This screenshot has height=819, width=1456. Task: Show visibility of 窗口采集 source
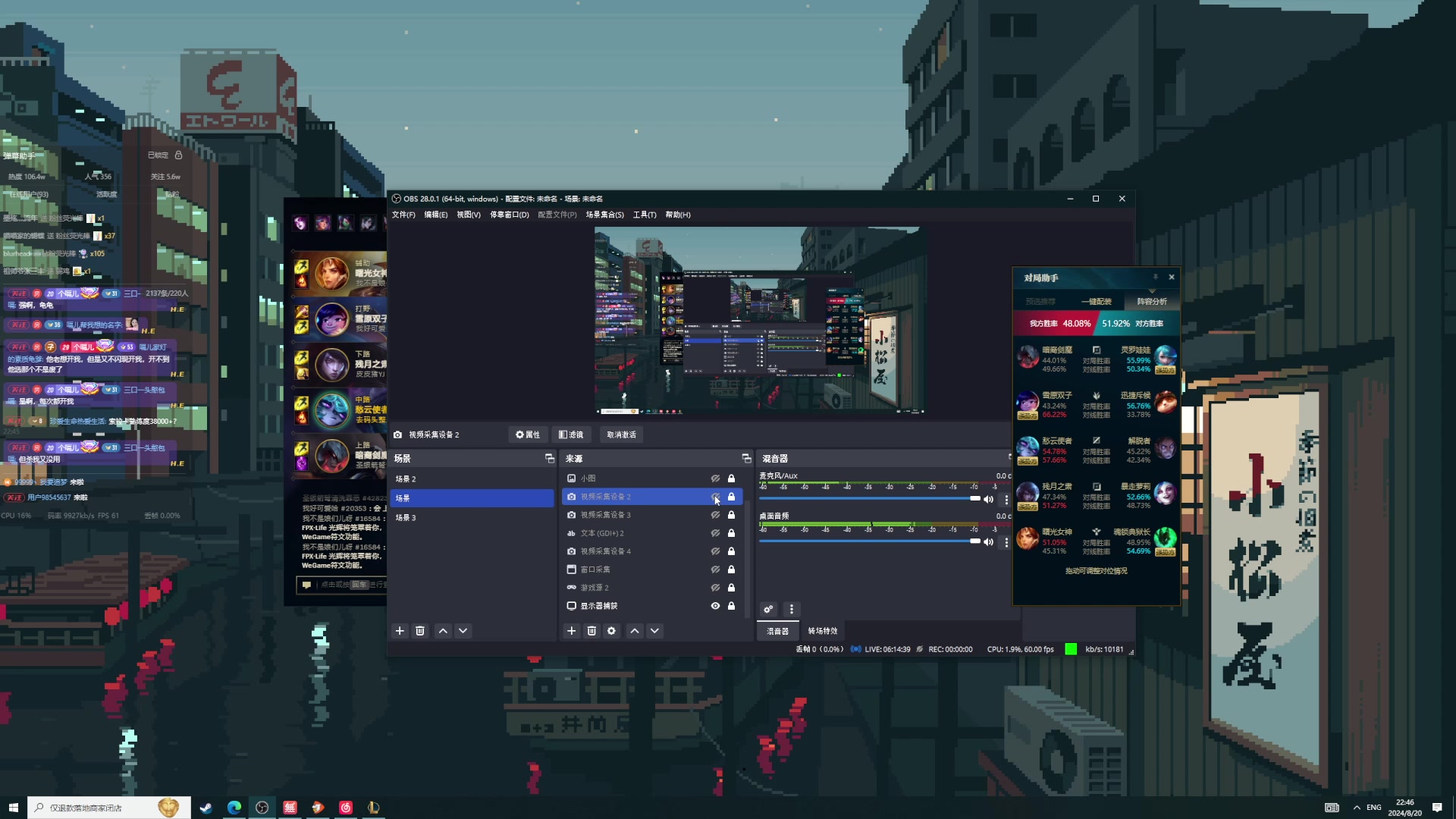click(715, 570)
